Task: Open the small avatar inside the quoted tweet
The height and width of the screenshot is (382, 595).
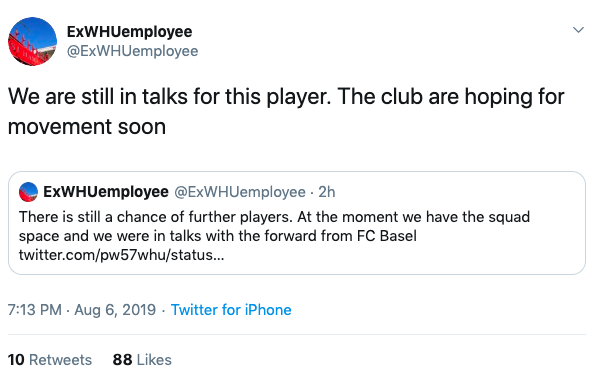Action: pos(28,192)
